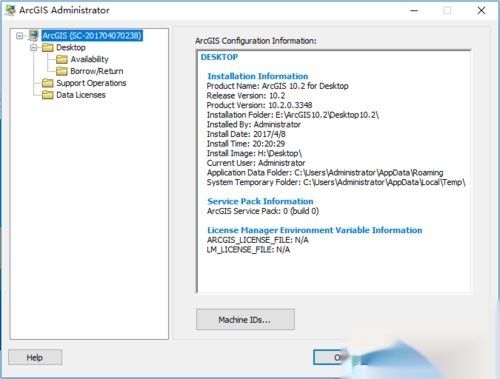Click the ArcGIS computer root node icon

(33, 35)
